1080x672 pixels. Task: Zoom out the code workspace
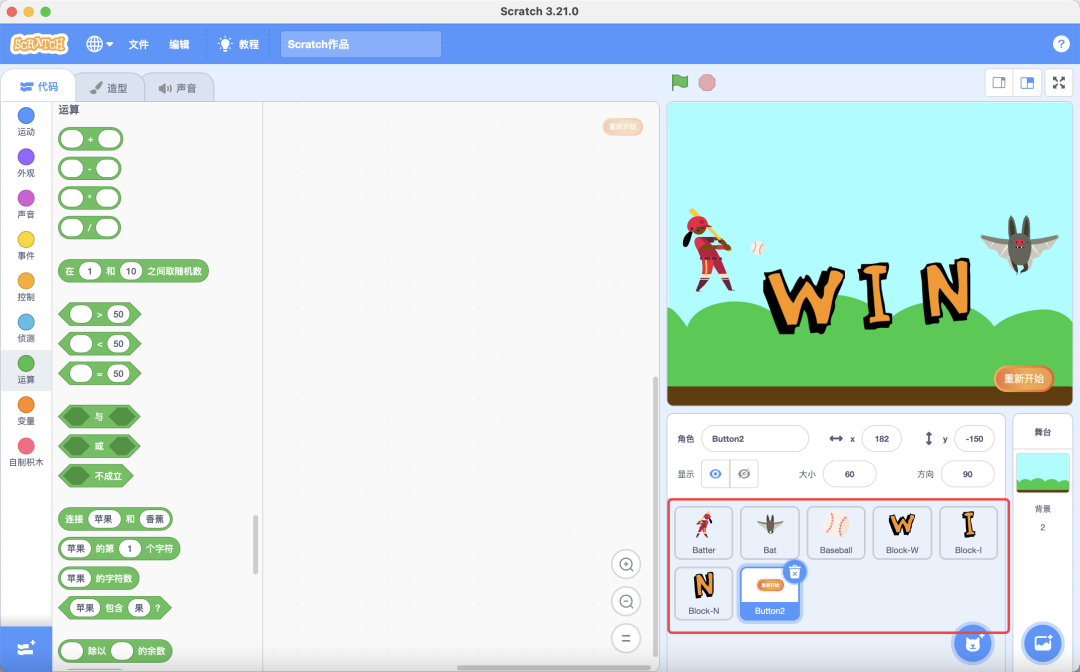(626, 601)
